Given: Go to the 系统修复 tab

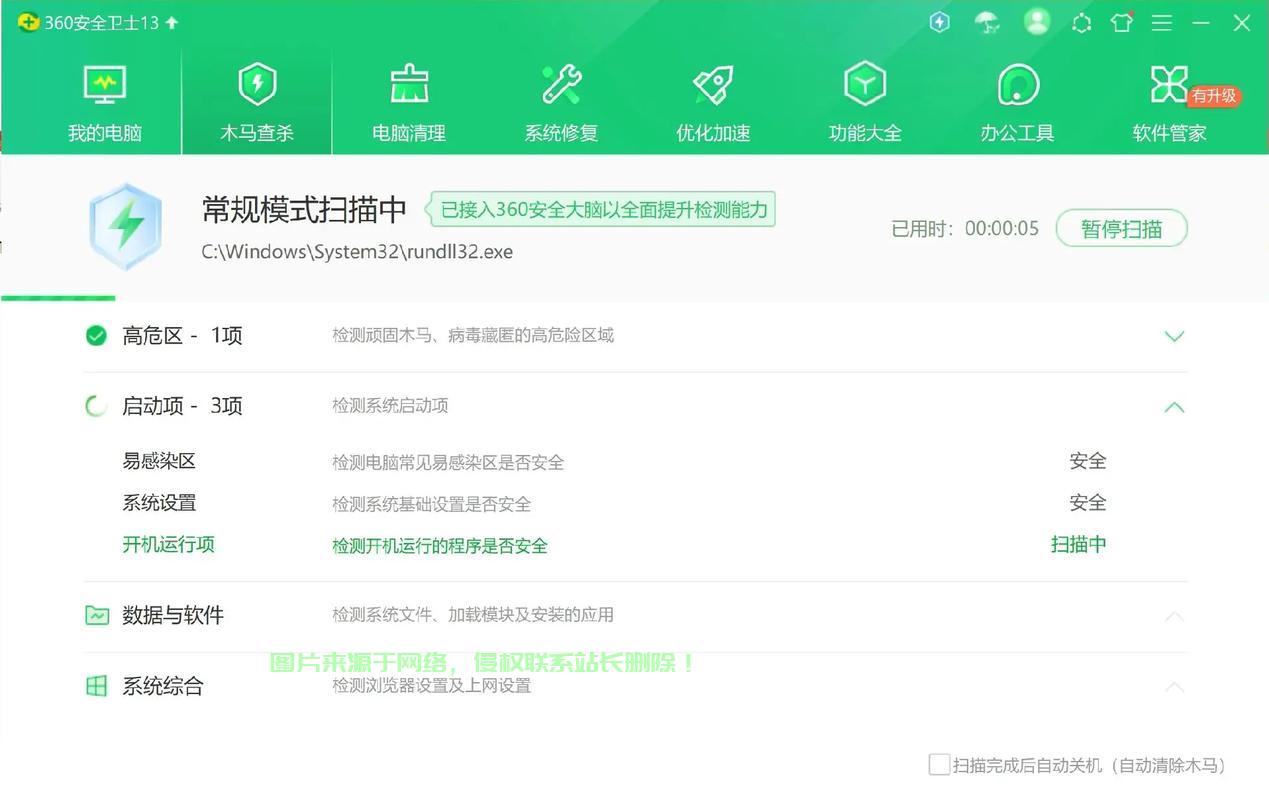Looking at the screenshot, I should point(561,103).
